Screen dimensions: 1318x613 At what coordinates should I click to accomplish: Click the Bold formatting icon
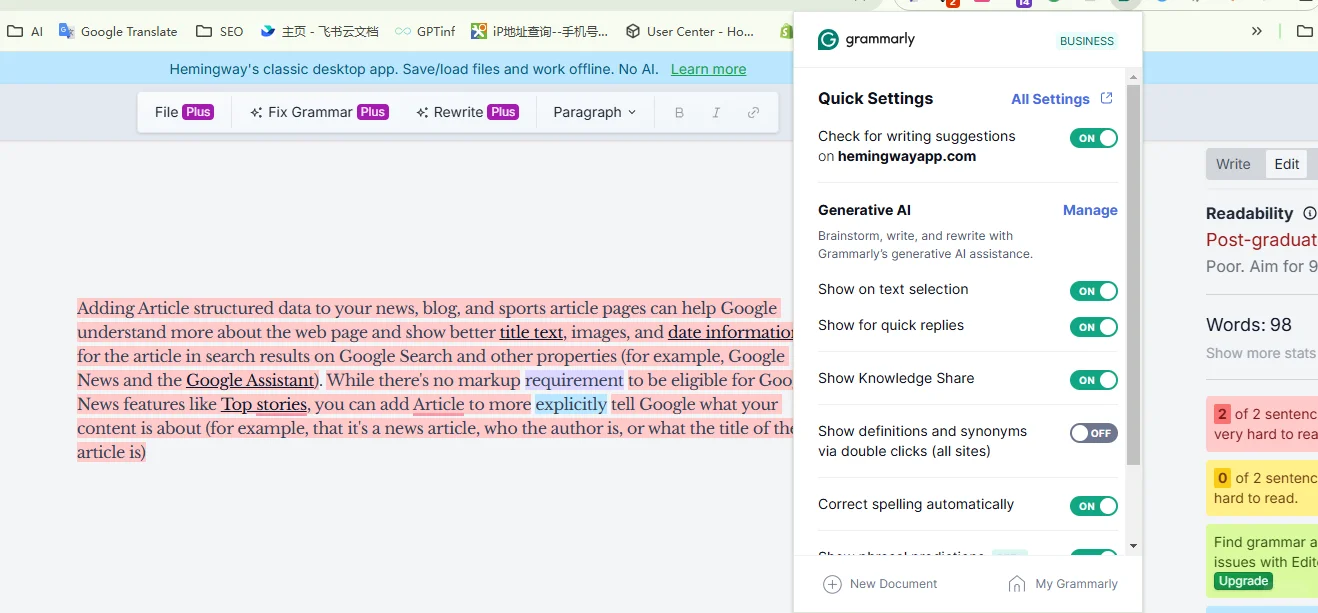(x=679, y=113)
